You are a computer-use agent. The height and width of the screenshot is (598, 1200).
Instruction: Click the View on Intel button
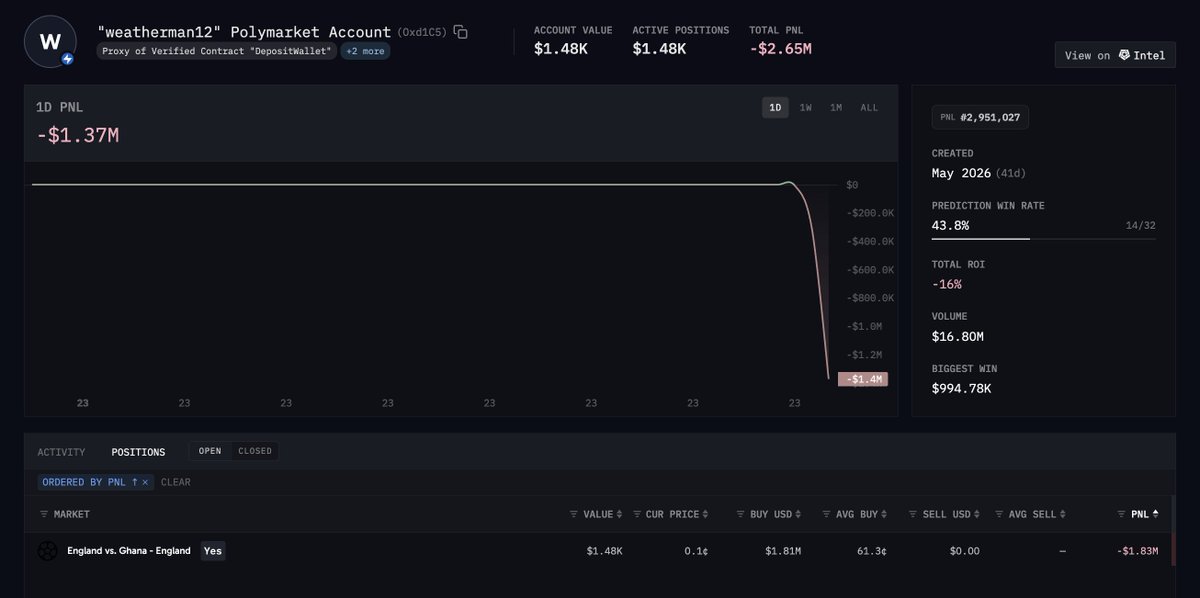1115,55
